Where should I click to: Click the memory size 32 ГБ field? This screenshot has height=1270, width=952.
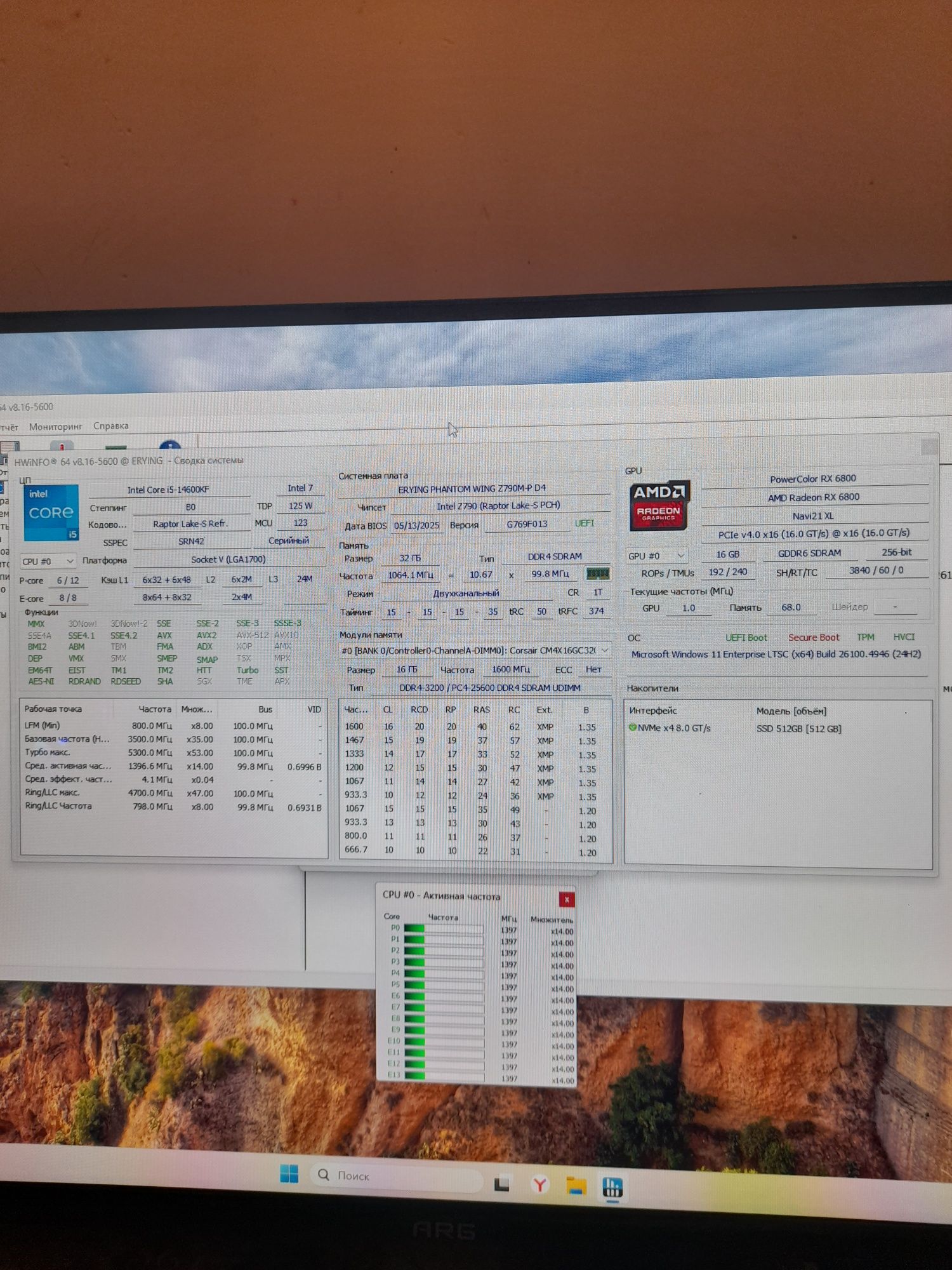point(410,558)
